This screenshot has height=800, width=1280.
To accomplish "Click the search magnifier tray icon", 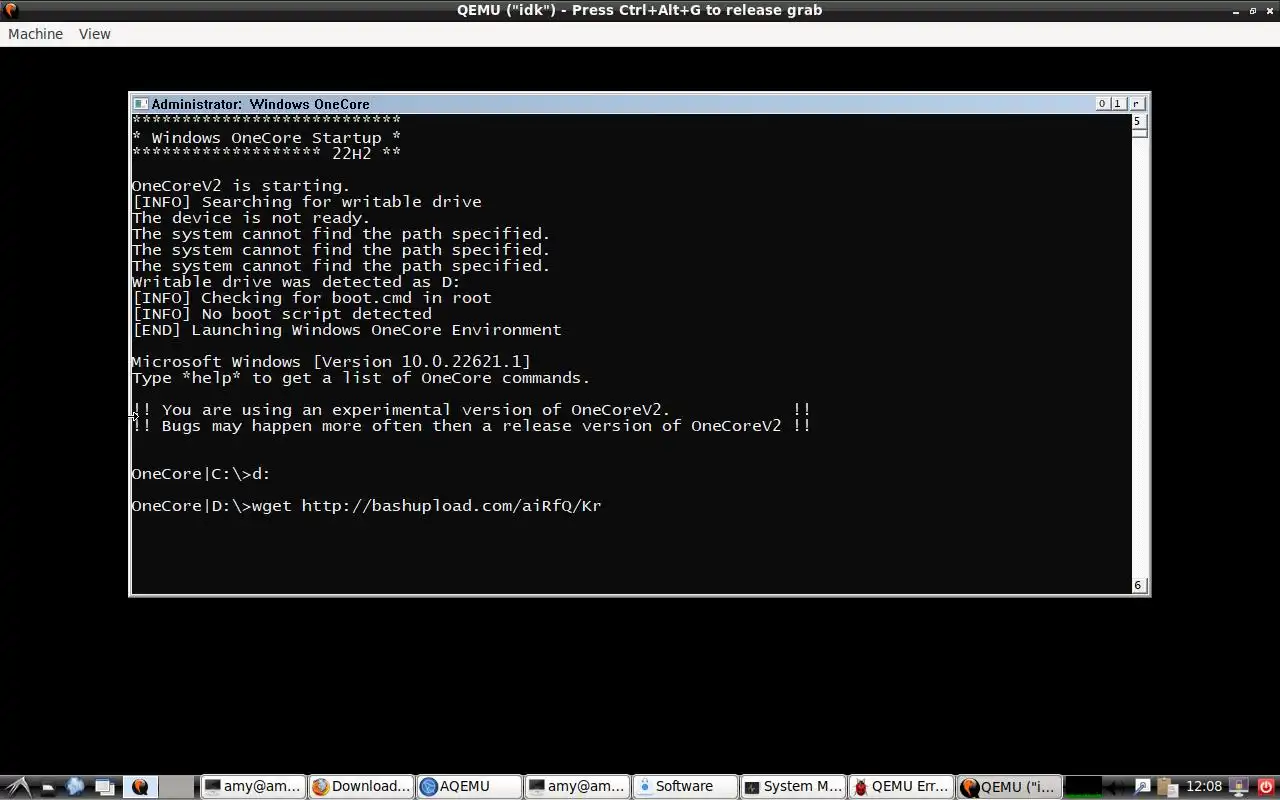I will [x=1143, y=787].
